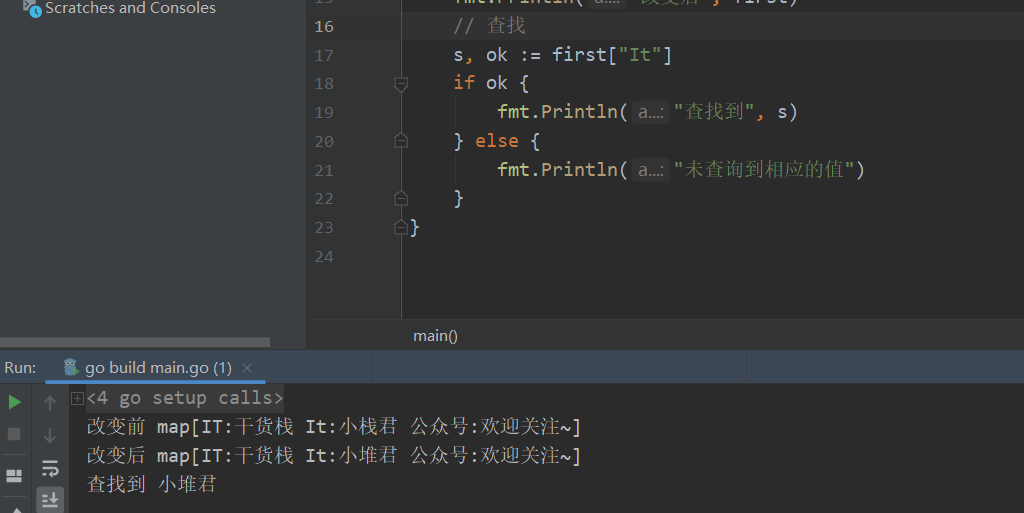Click the "未查询到相应的值" string literal
This screenshot has height=513, width=1024.
pyautogui.click(x=764, y=170)
